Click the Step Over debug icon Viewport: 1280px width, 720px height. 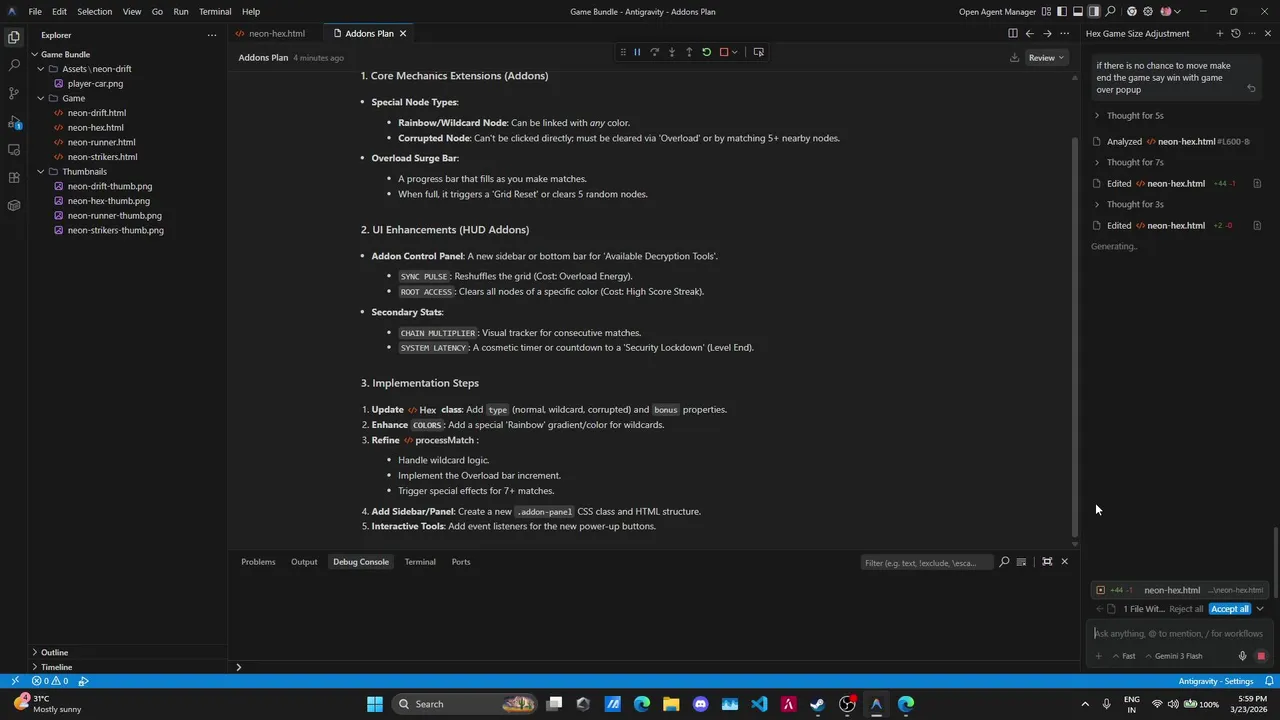(654, 52)
